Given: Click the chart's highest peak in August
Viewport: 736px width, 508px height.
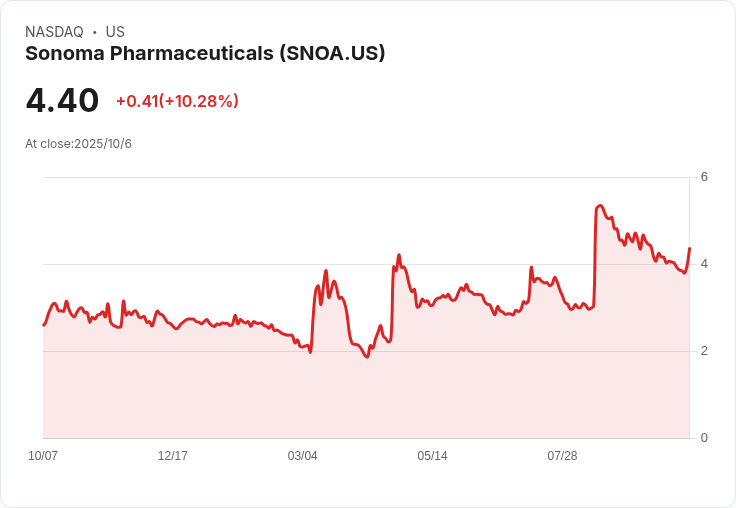Looking at the screenshot, I should pos(600,206).
